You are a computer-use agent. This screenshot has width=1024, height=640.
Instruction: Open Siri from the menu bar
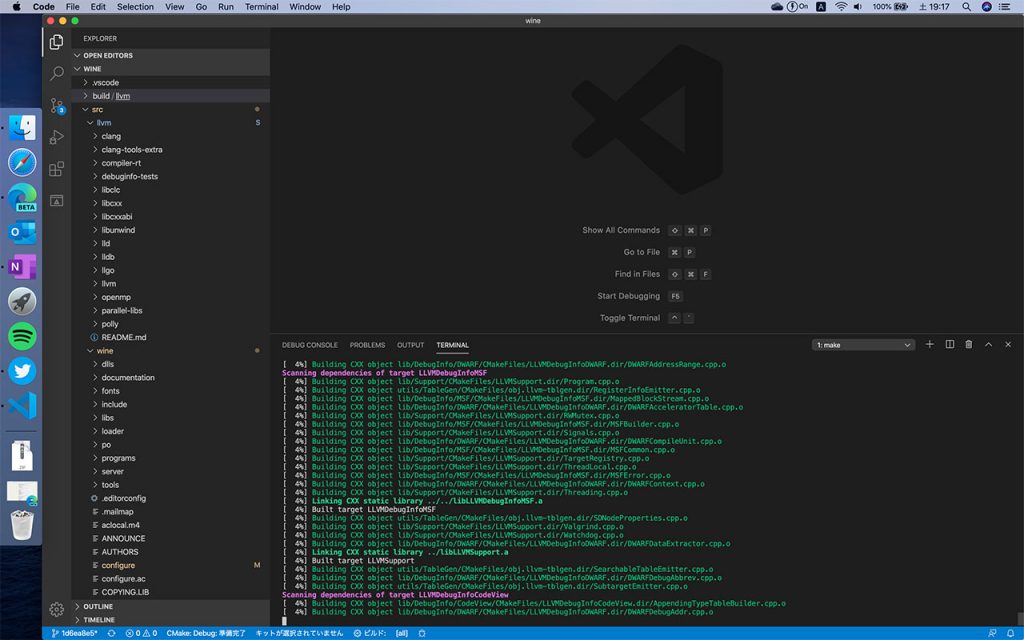coord(986,7)
